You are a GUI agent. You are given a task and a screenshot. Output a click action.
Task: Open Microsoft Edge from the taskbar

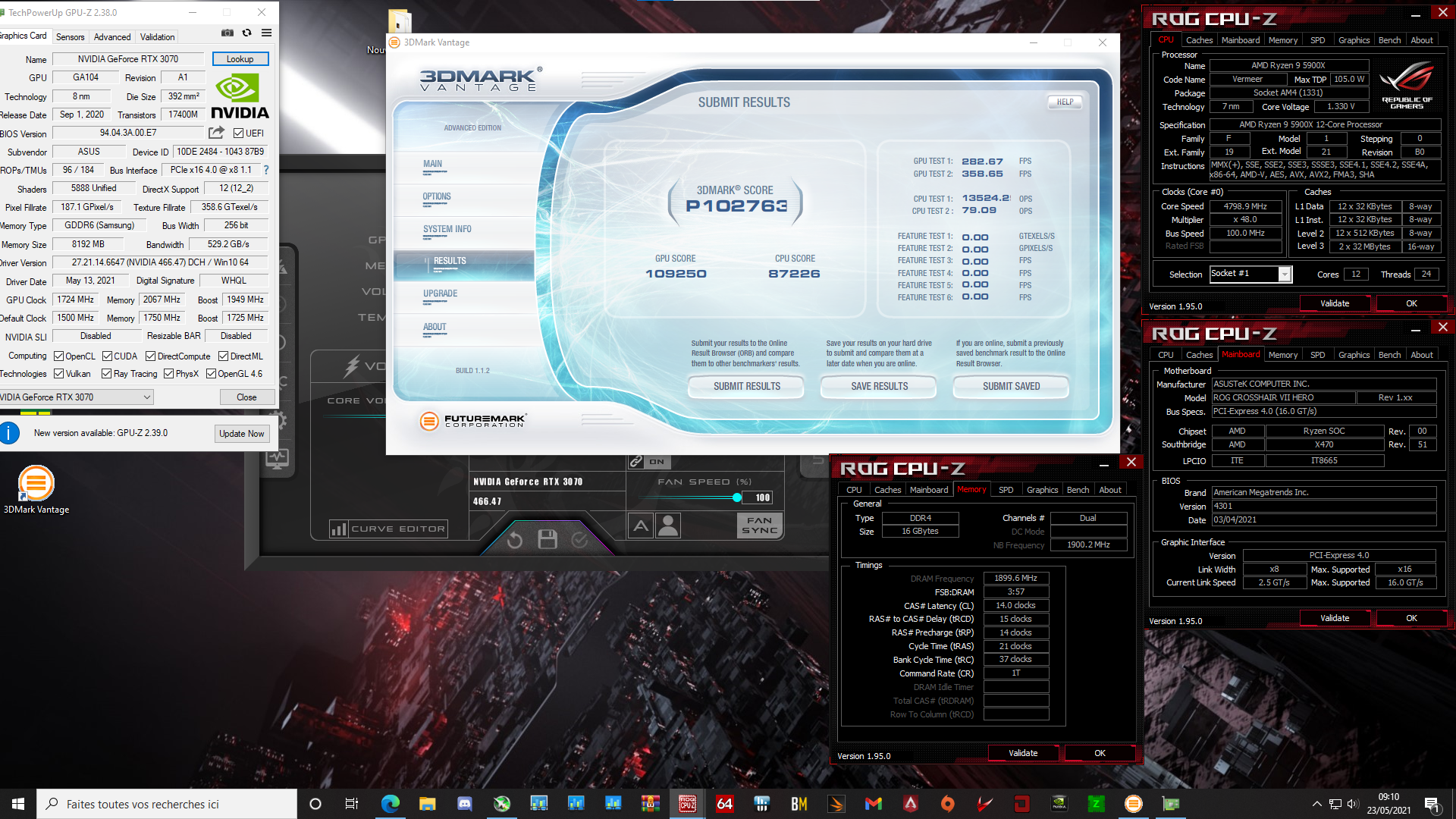tap(390, 804)
